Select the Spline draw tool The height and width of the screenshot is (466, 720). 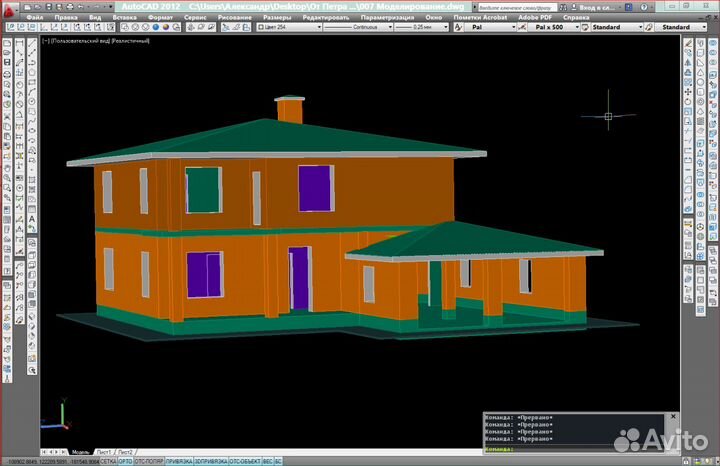pyautogui.click(x=32, y=122)
